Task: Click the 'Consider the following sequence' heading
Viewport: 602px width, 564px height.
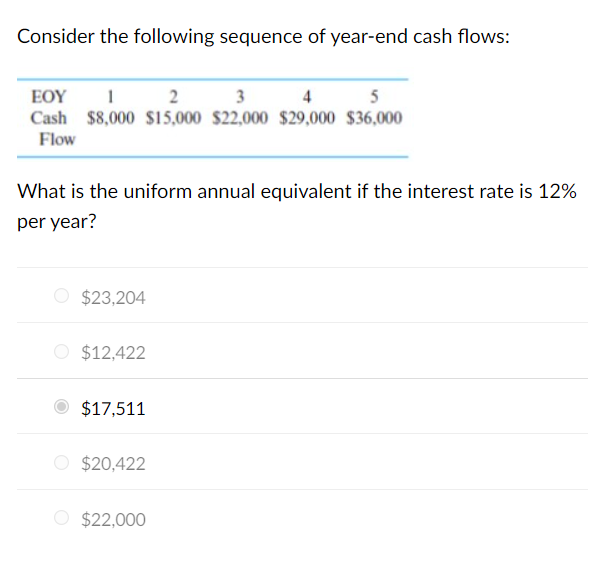Action: (x=263, y=37)
